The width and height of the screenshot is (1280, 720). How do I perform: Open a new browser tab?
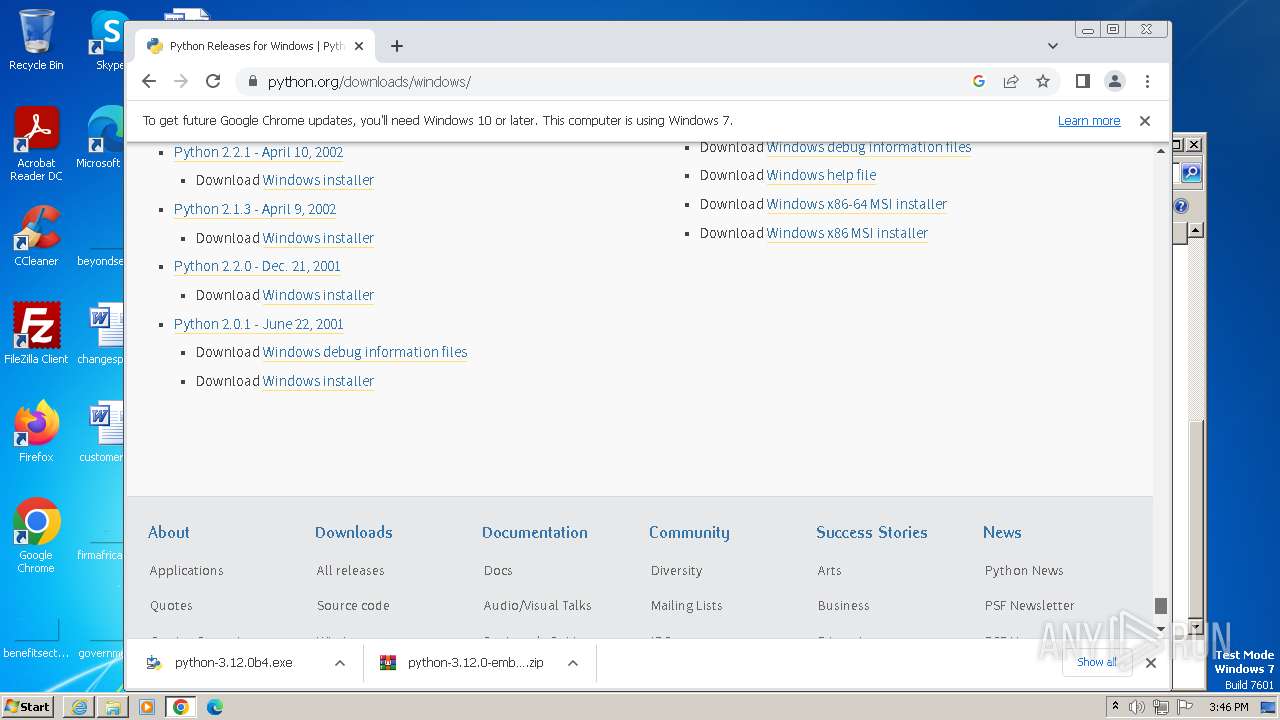pyautogui.click(x=397, y=46)
